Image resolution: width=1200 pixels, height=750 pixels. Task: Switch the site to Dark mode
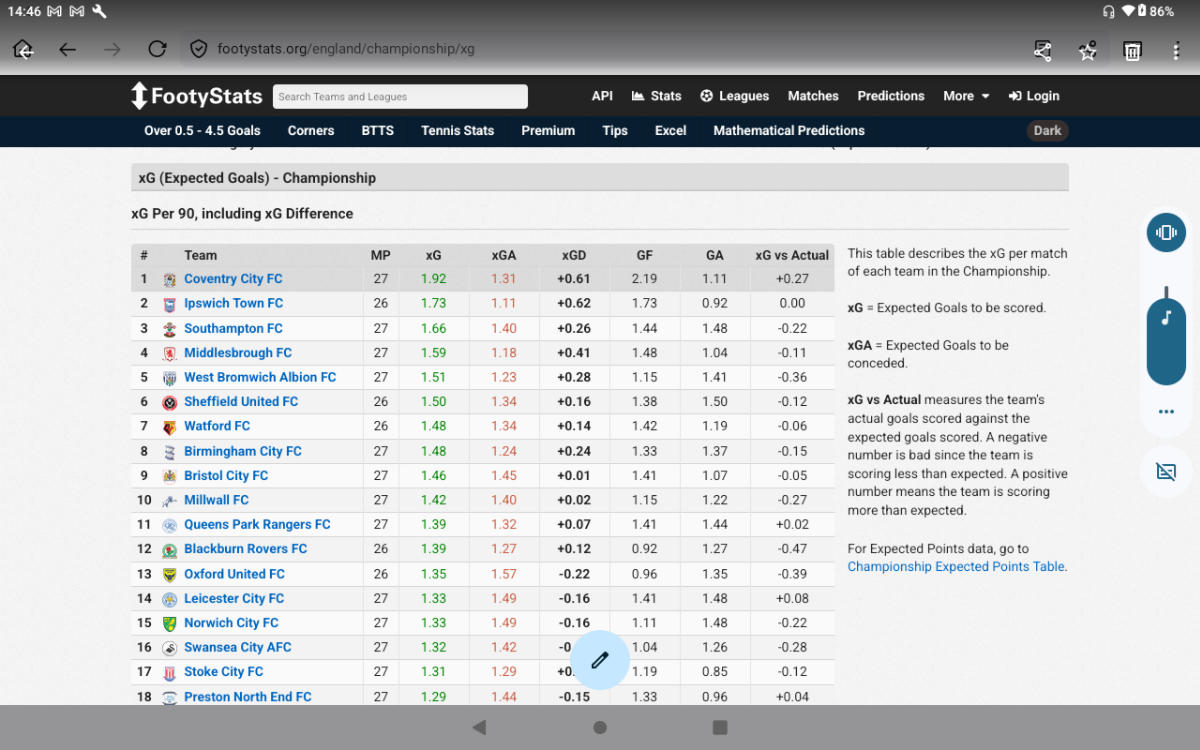tap(1047, 131)
